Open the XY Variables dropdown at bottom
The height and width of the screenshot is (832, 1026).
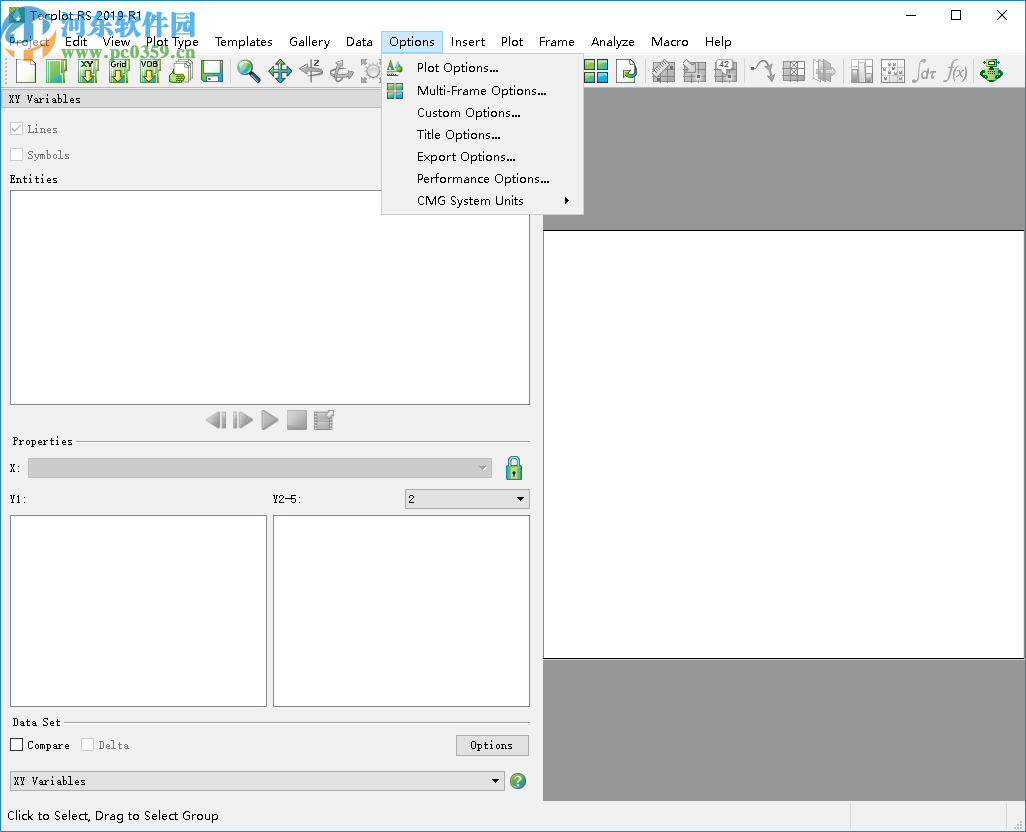pos(257,781)
